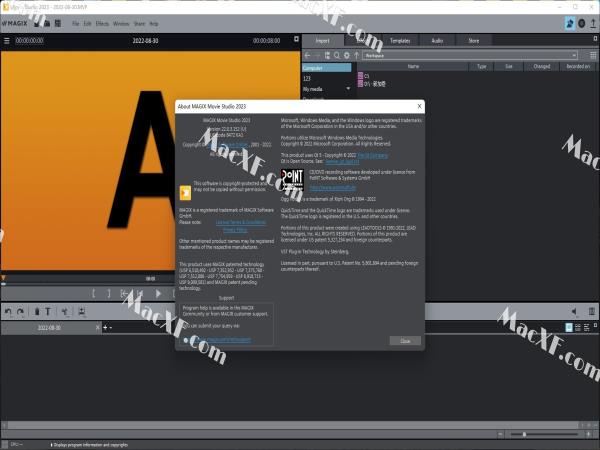Click the highlighted blue icon in top-right toolbar
This screenshot has height=450, width=600.
(570, 24)
